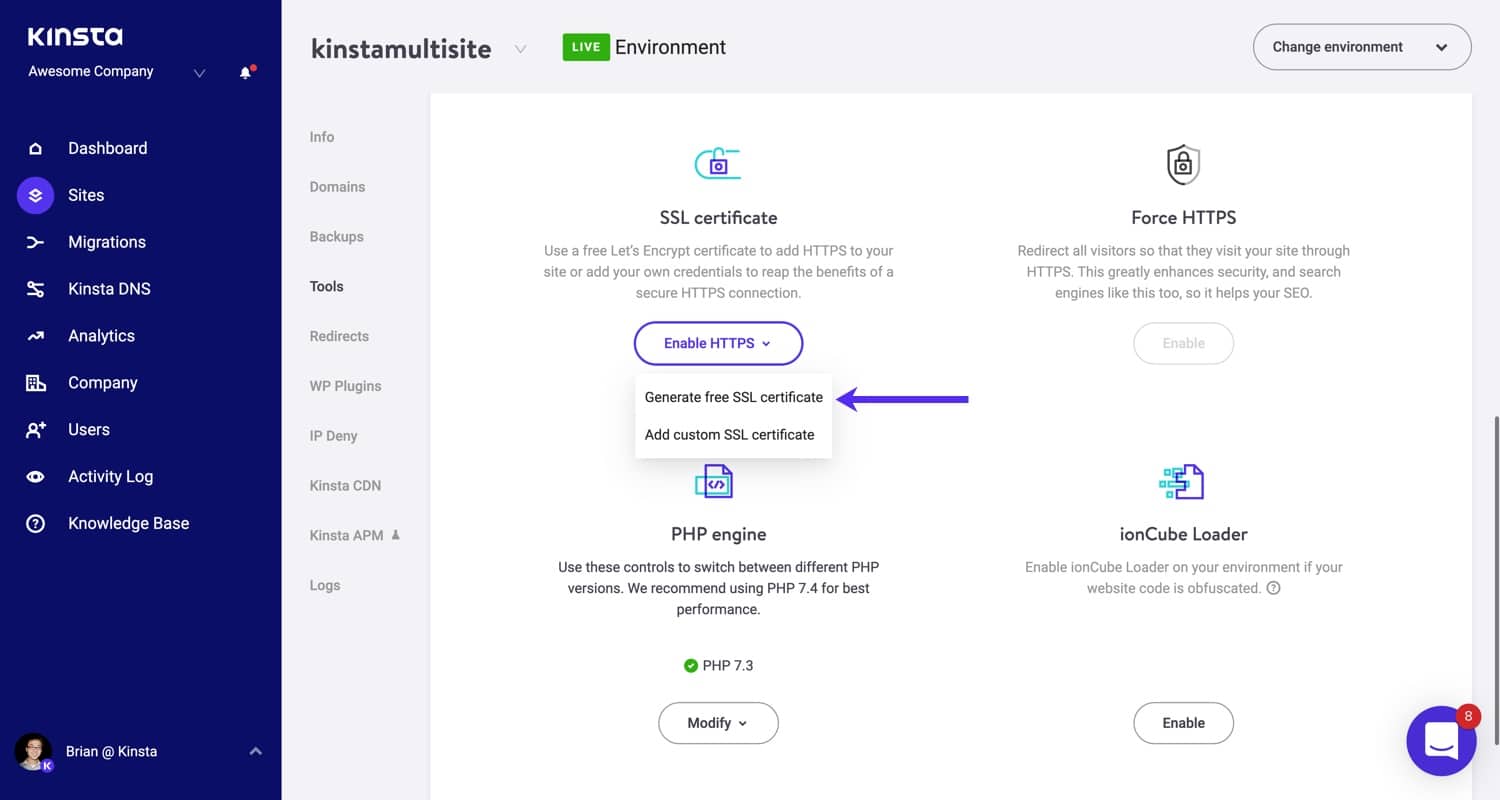Open the Tools tab
The image size is (1500, 800).
tap(326, 286)
